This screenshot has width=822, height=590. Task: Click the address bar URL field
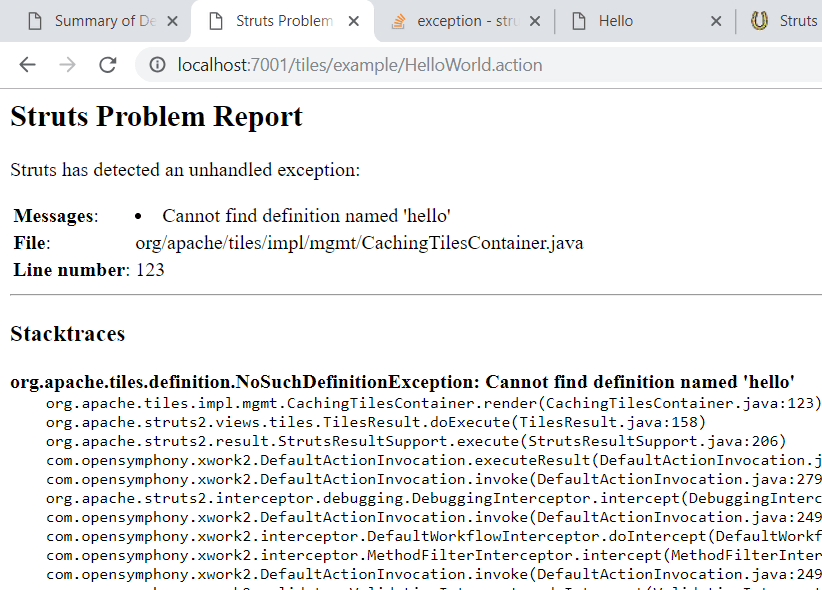(479, 65)
